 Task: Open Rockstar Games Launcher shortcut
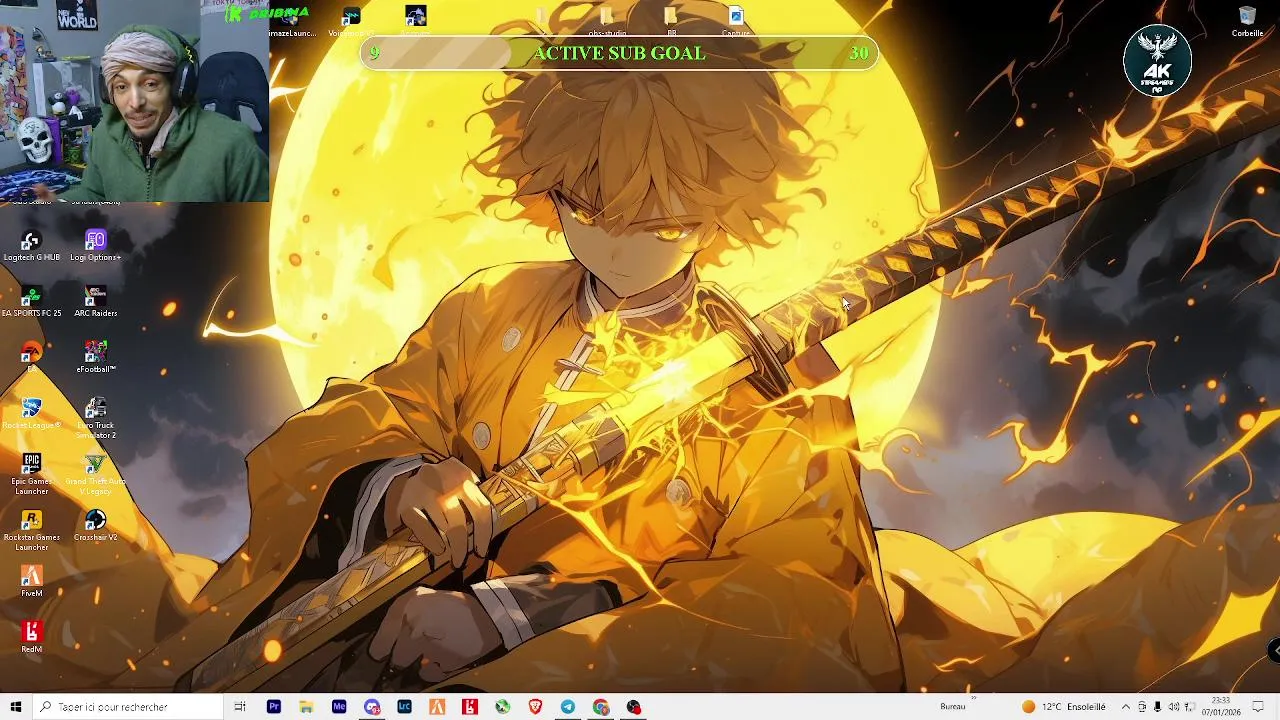[31, 530]
